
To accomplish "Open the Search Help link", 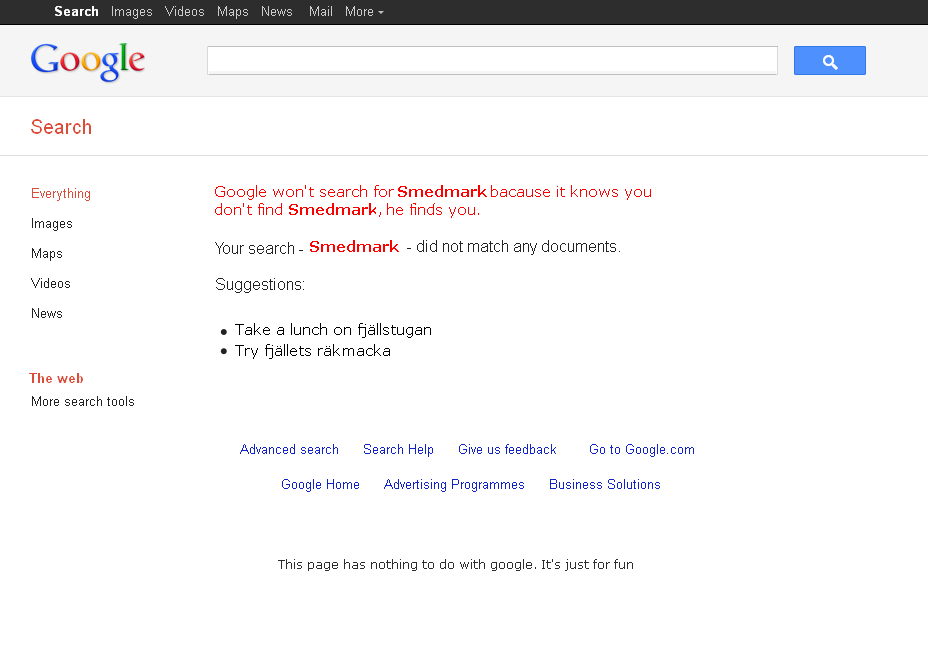I will (x=398, y=450).
